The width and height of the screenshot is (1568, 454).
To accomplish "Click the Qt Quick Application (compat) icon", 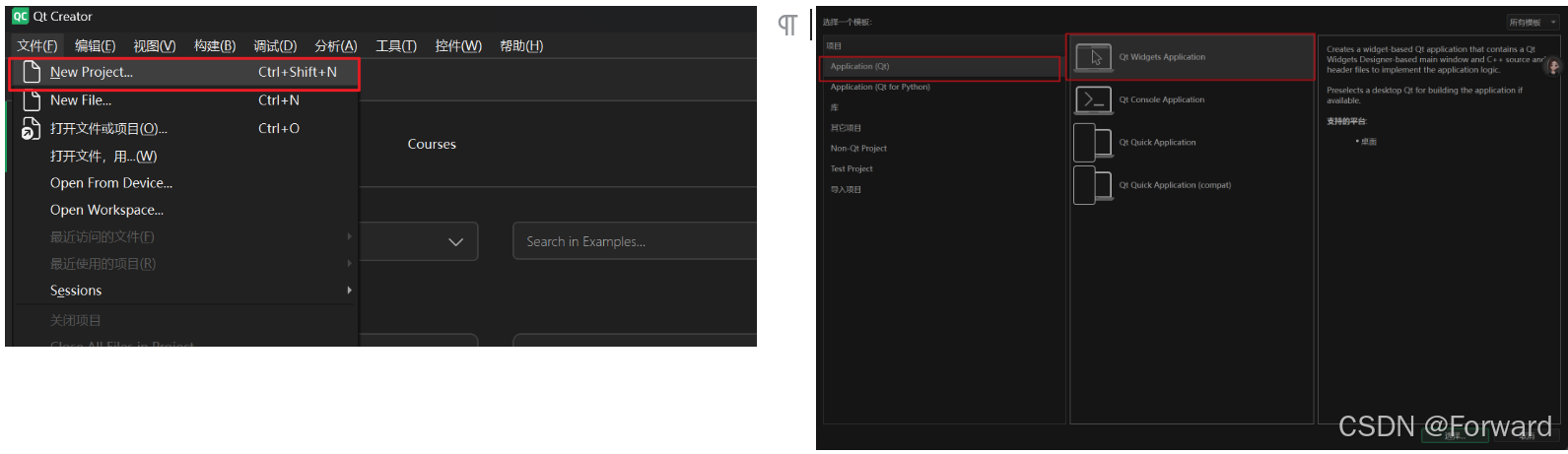I will 1092,185.
